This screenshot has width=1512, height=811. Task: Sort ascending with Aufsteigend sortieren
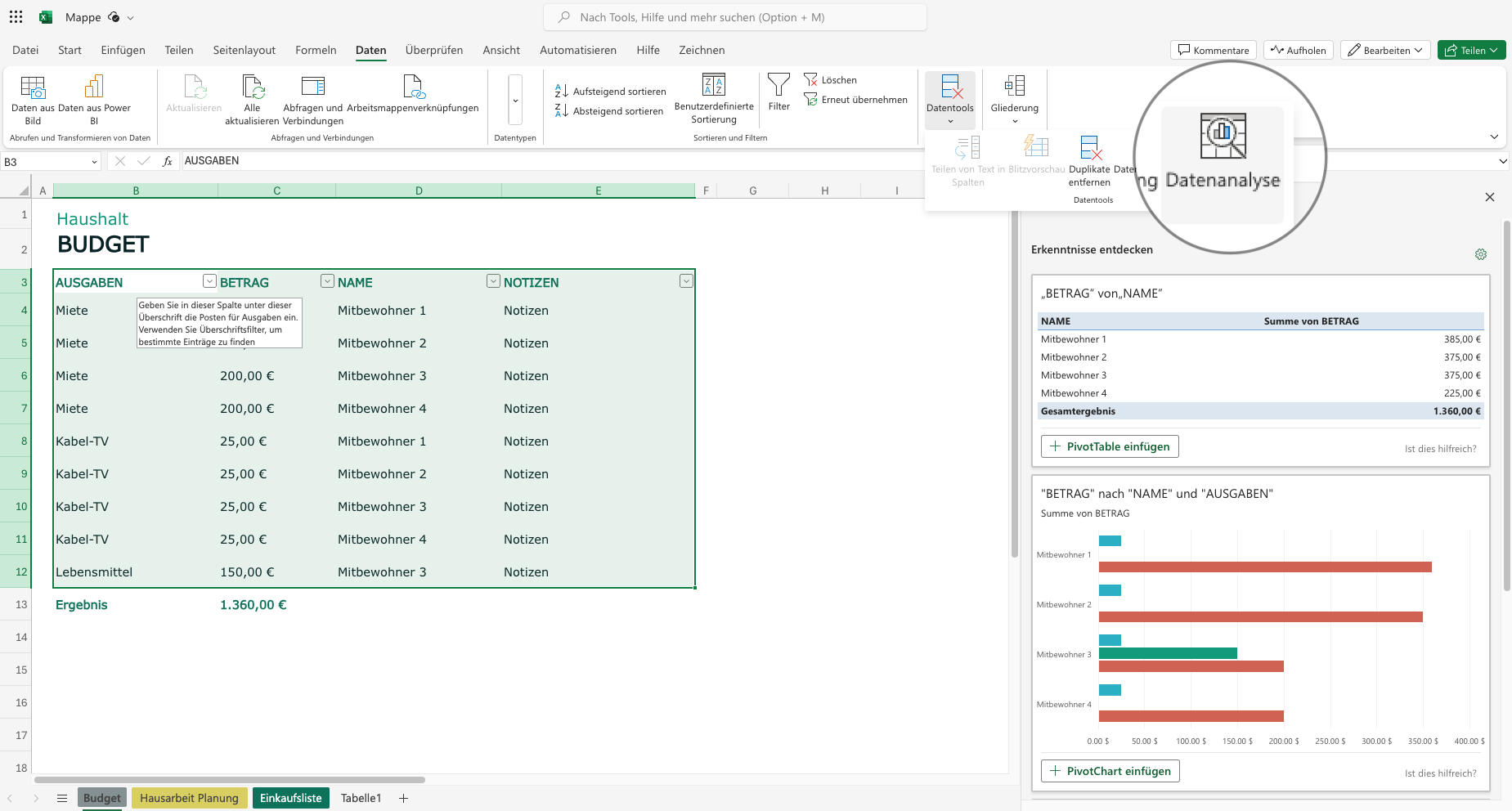[x=610, y=92]
